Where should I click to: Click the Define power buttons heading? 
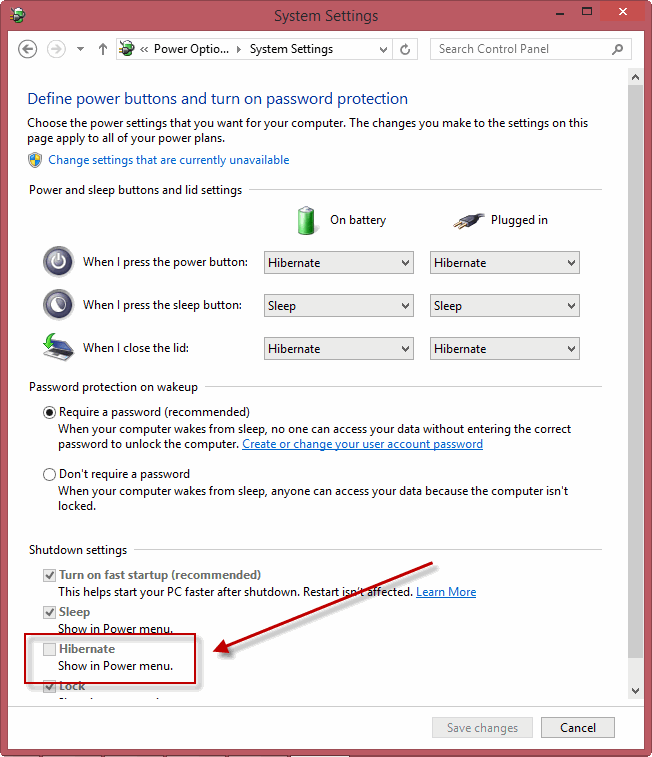pyautogui.click(x=218, y=98)
